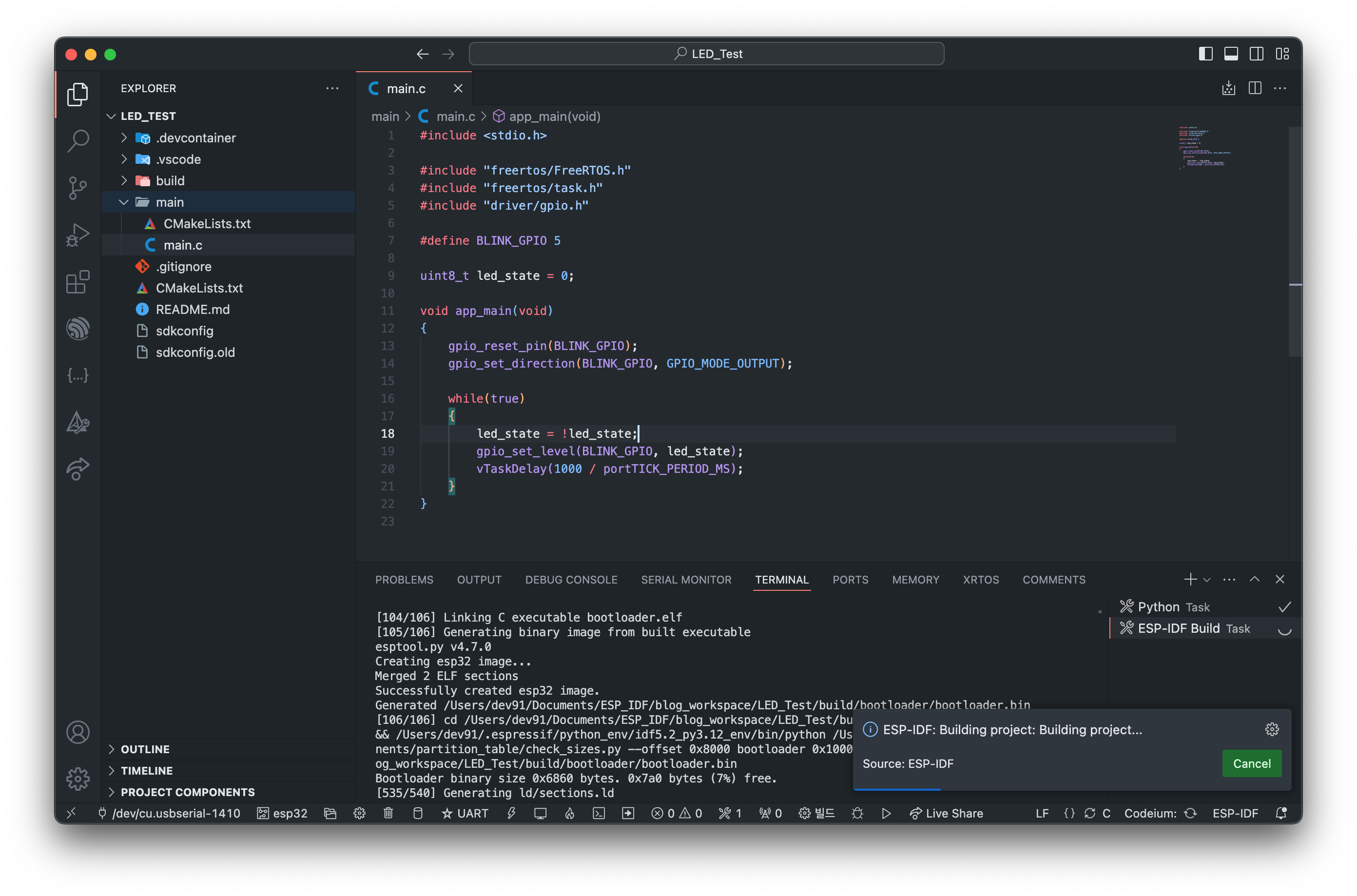The image size is (1357, 896).
Task: Expand the build folder
Action: click(170, 180)
